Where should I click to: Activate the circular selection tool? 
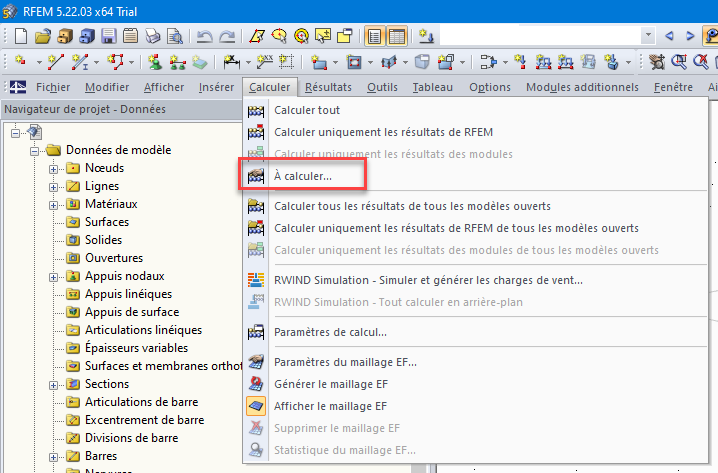pos(301,36)
